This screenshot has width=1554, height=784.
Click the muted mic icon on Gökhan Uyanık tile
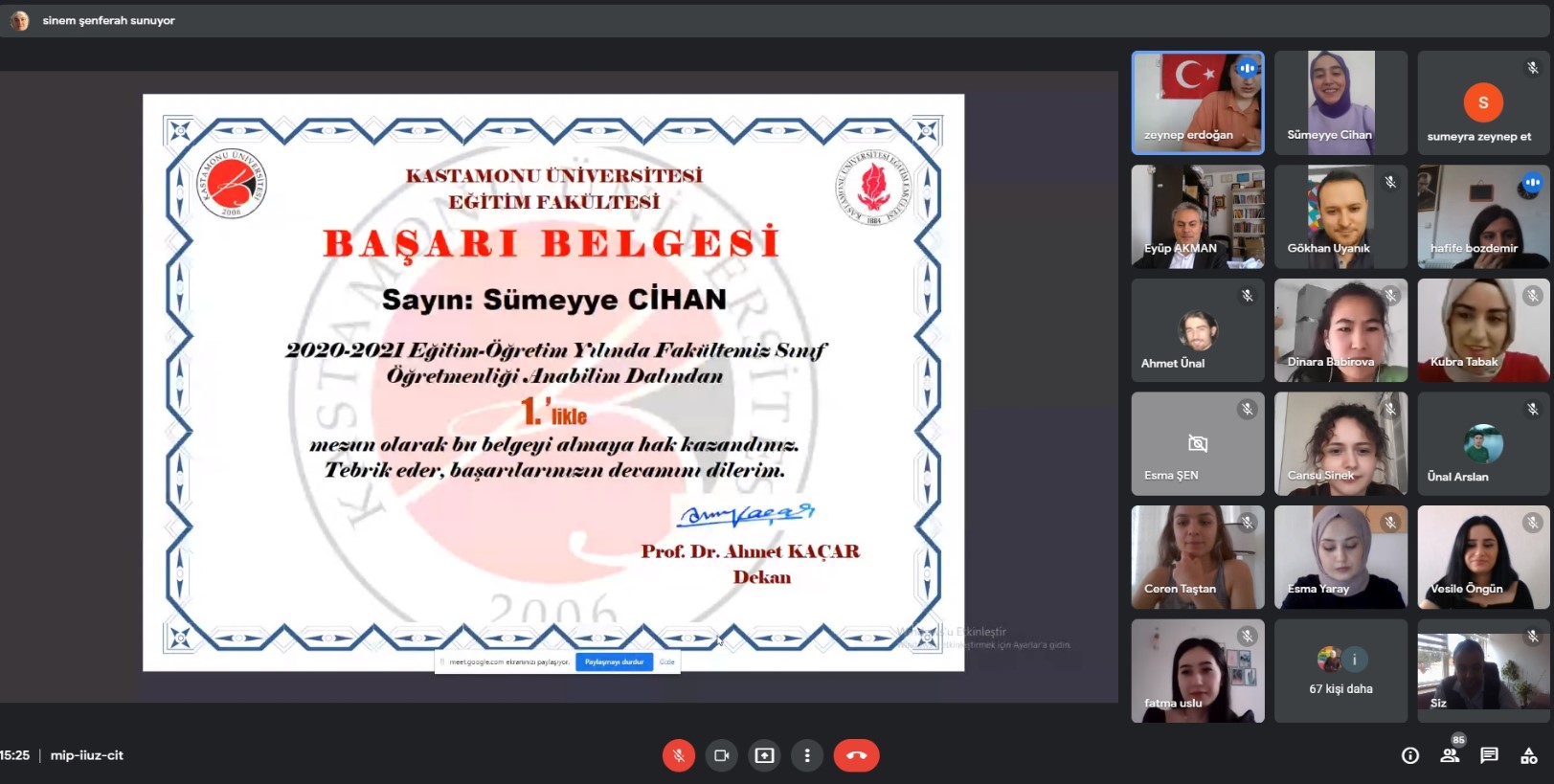tap(1390, 182)
